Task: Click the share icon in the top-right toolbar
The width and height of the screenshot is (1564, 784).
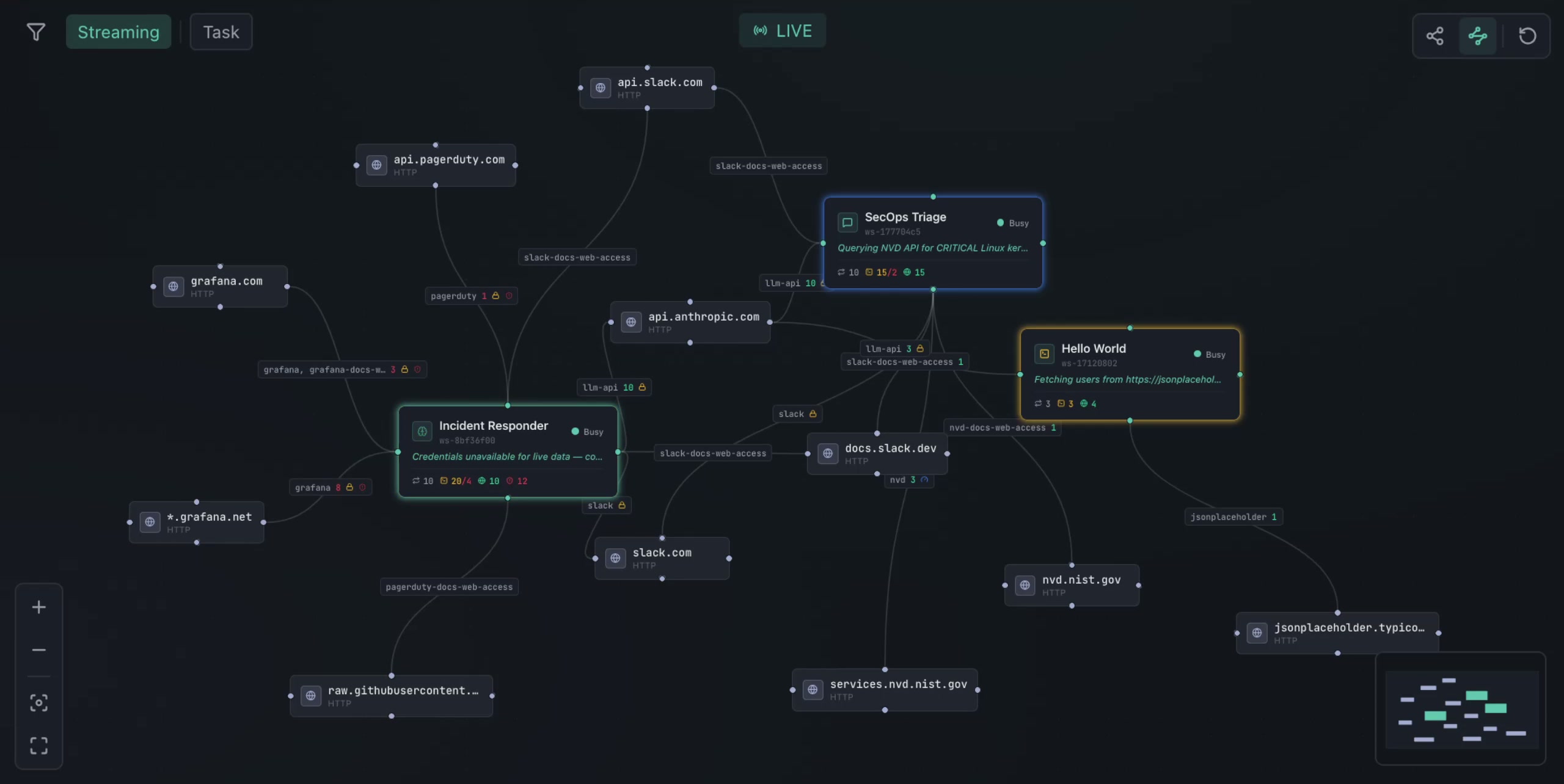Action: 1435,36
